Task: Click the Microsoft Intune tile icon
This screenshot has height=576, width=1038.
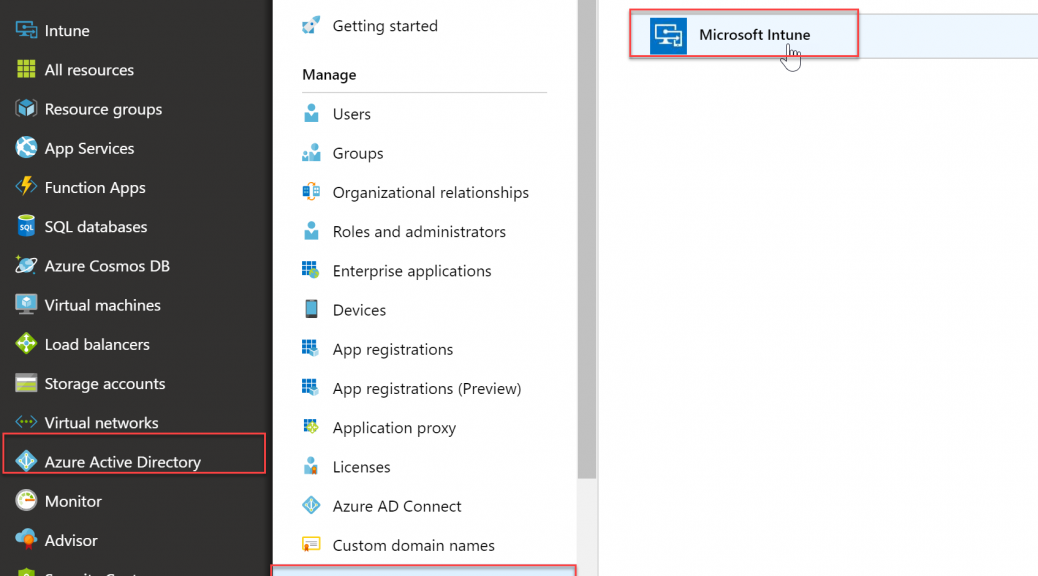Action: pyautogui.click(x=668, y=35)
